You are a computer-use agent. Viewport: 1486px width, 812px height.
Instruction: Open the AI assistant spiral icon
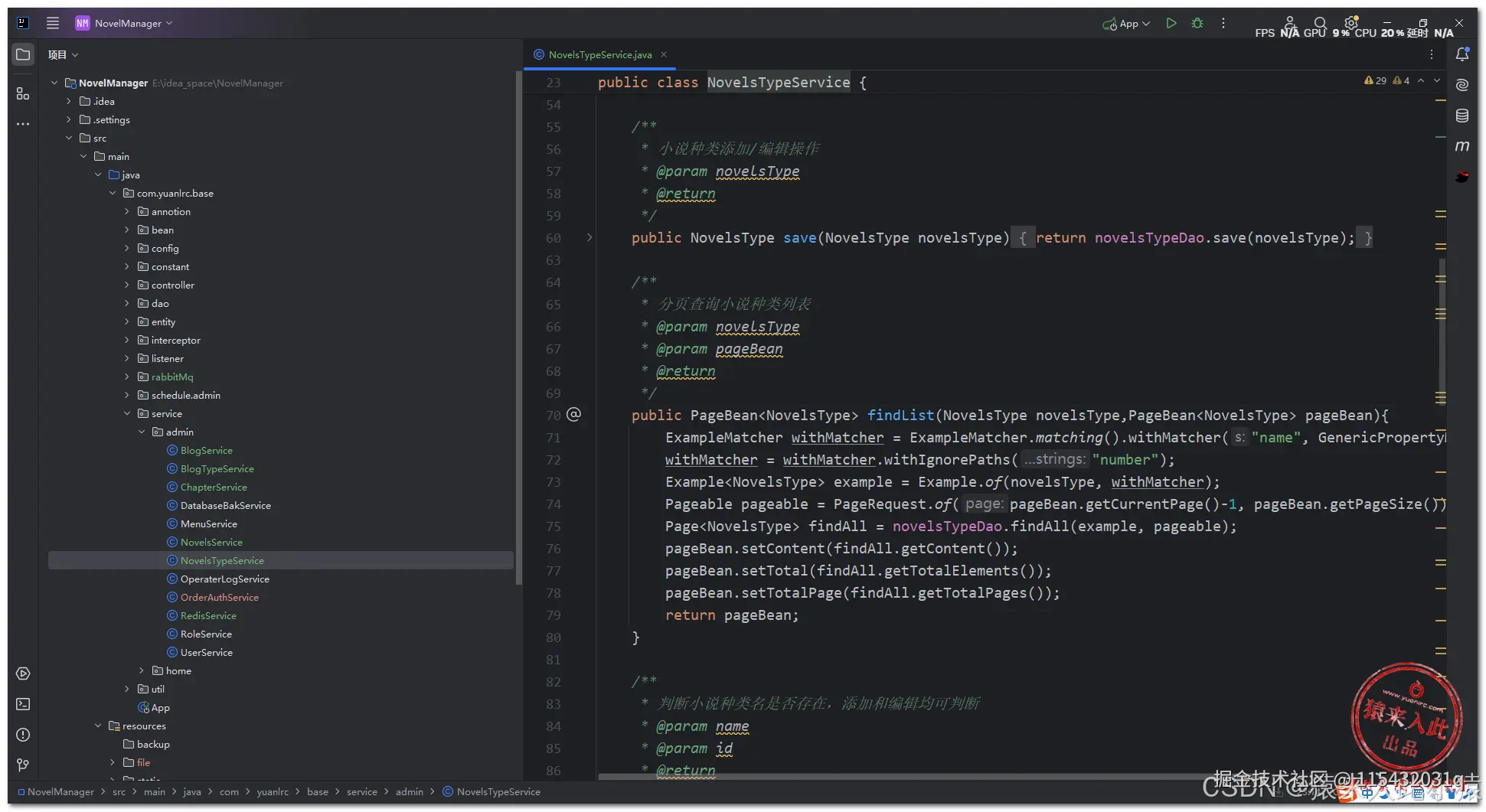1462,85
